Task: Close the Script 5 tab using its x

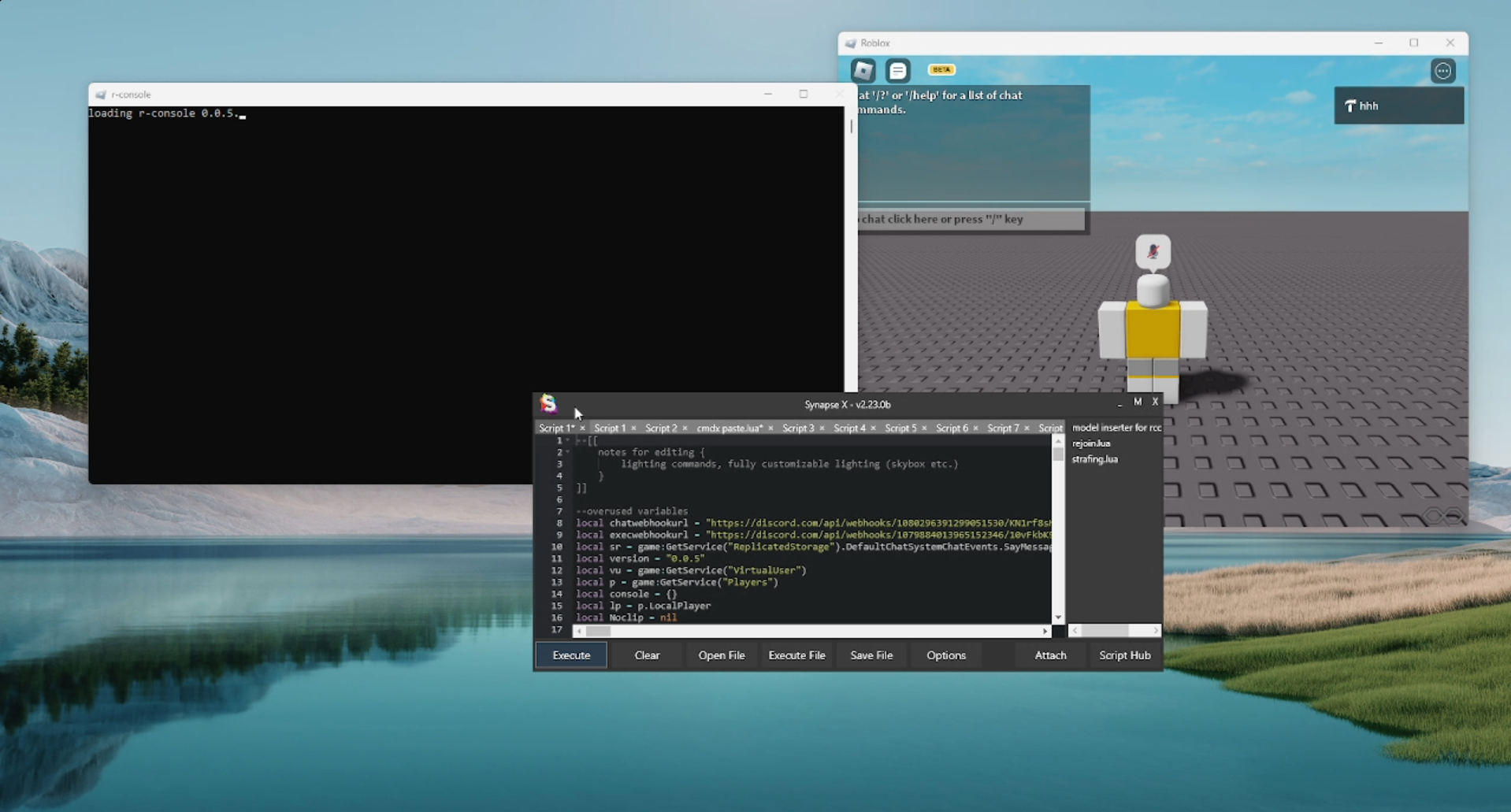Action: click(x=924, y=428)
